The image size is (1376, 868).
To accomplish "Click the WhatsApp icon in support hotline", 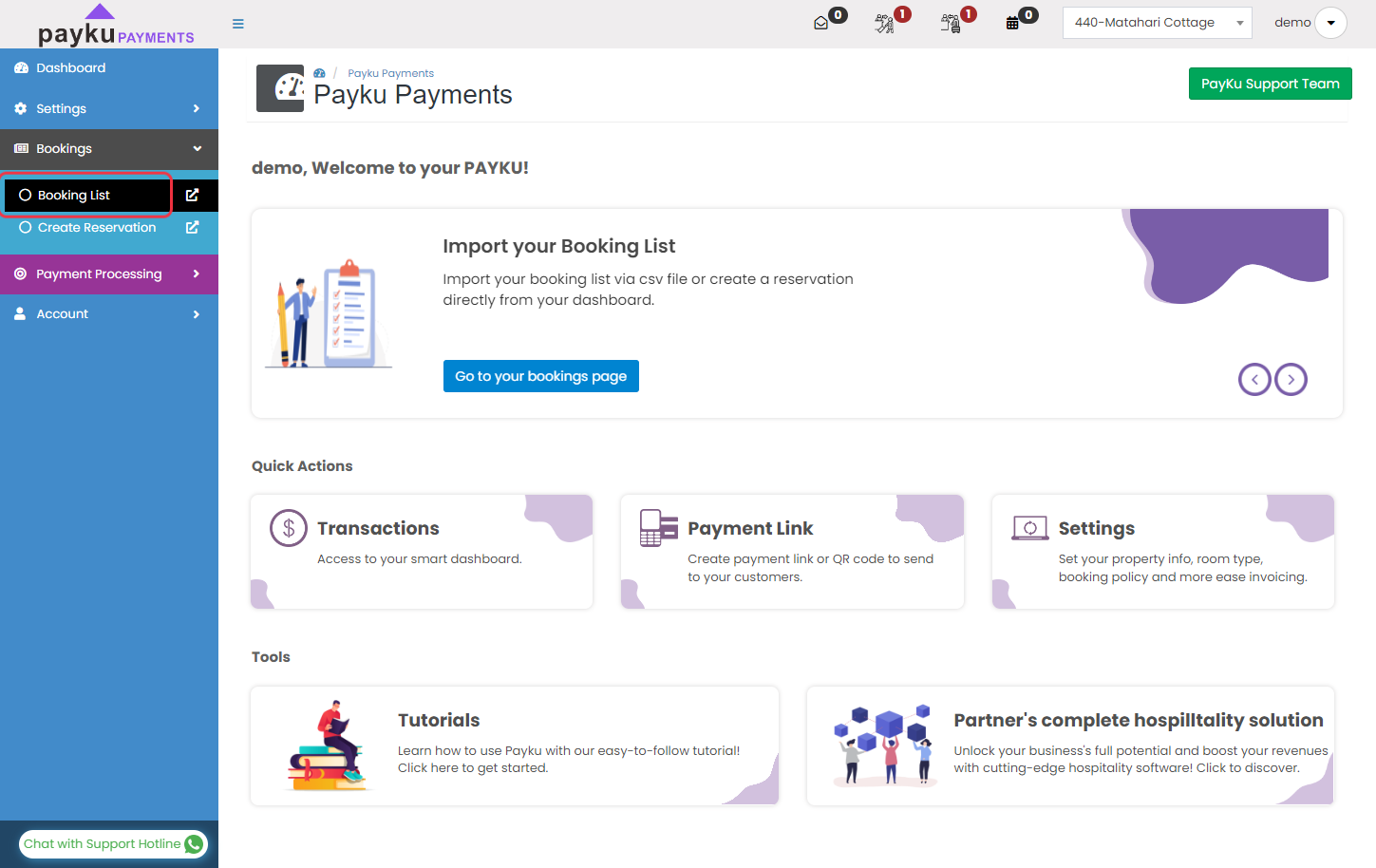I will (194, 843).
